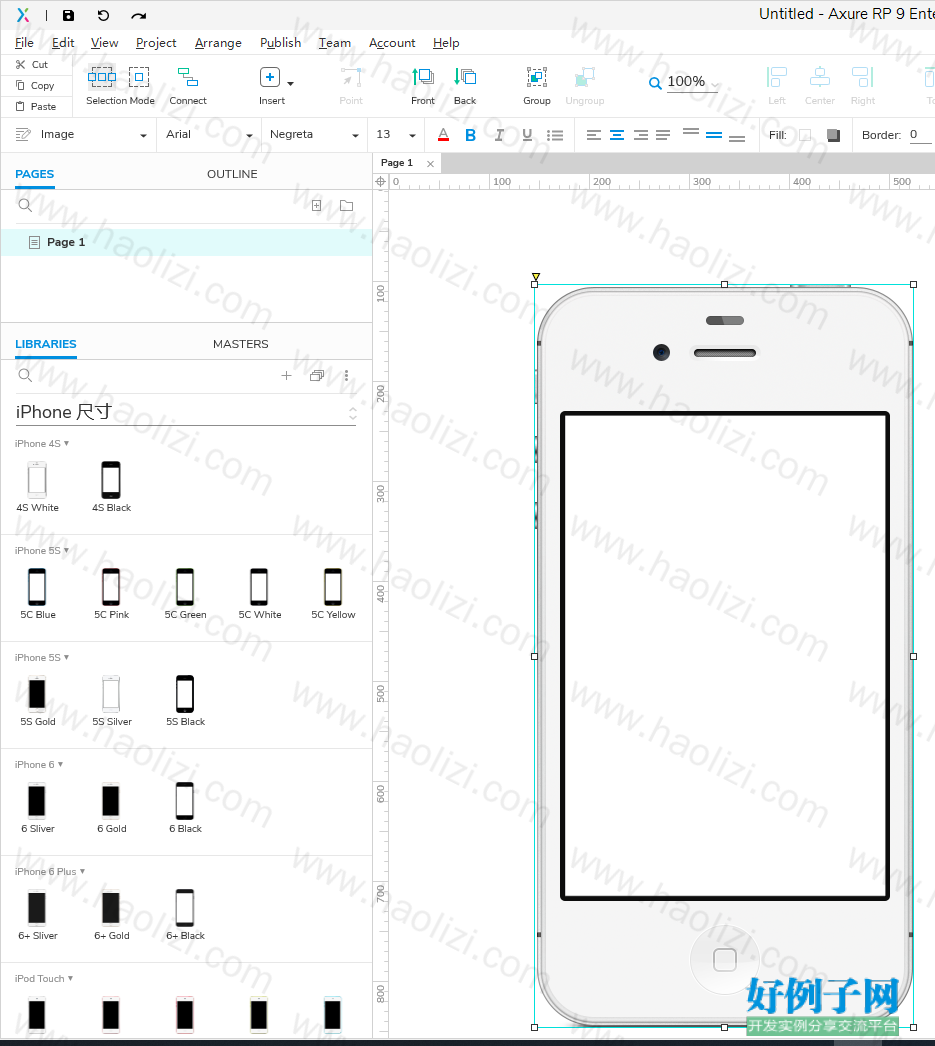Pick the text color swatch
Screen dimensions: 935x1046
443,135
